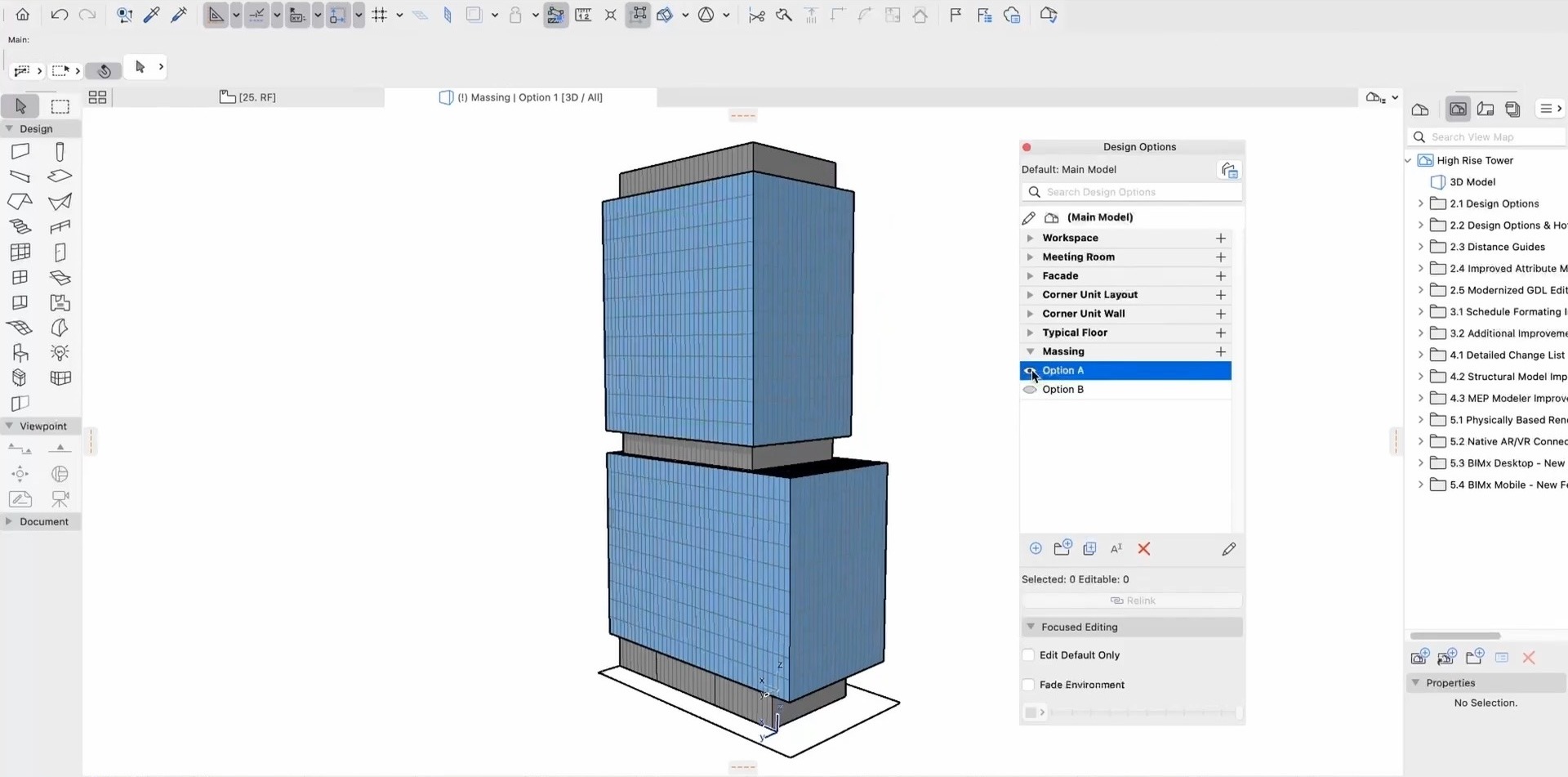The image size is (1568, 777).
Task: Expand the Document toolbox group
Action: point(9,521)
